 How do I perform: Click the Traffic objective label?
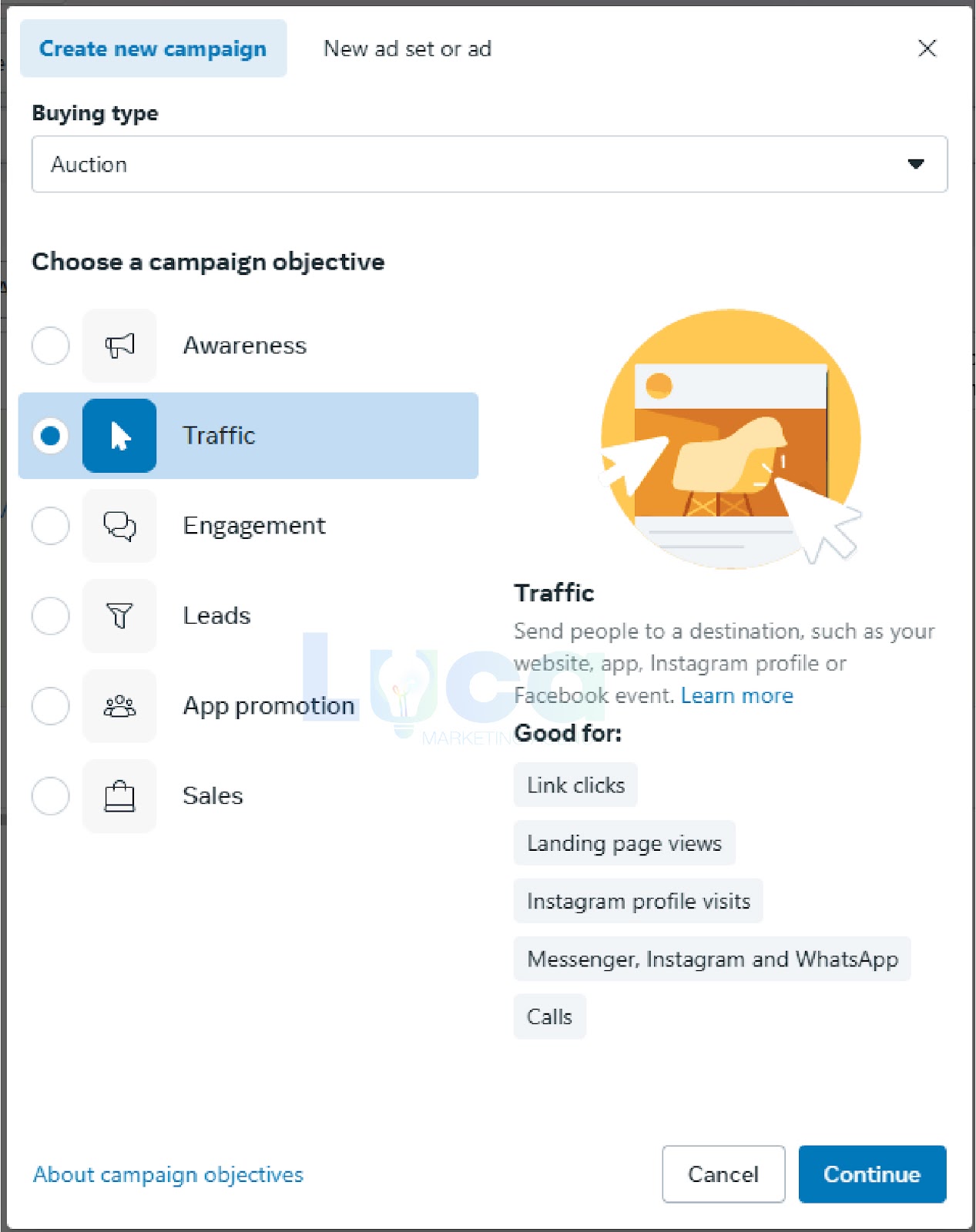(219, 436)
